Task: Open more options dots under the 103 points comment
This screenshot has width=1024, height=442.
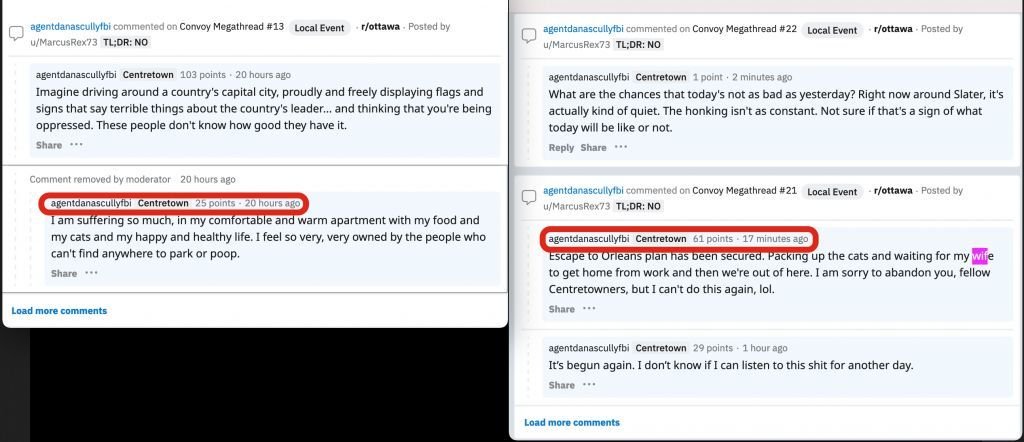Action: pyautogui.click(x=76, y=144)
